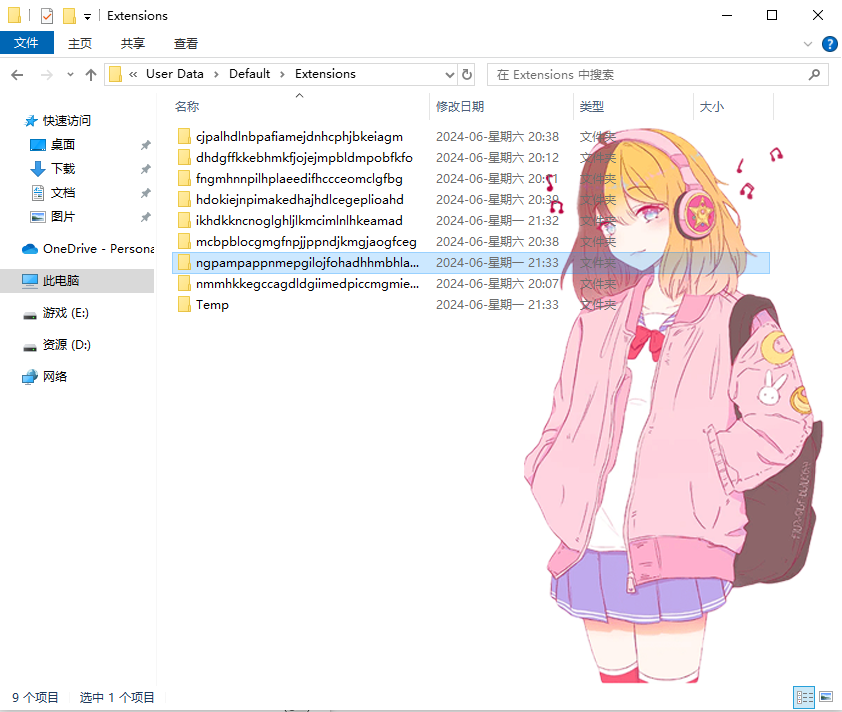Open 文档 in quick access
Viewport: 842px width, 712px height.
[x=63, y=193]
